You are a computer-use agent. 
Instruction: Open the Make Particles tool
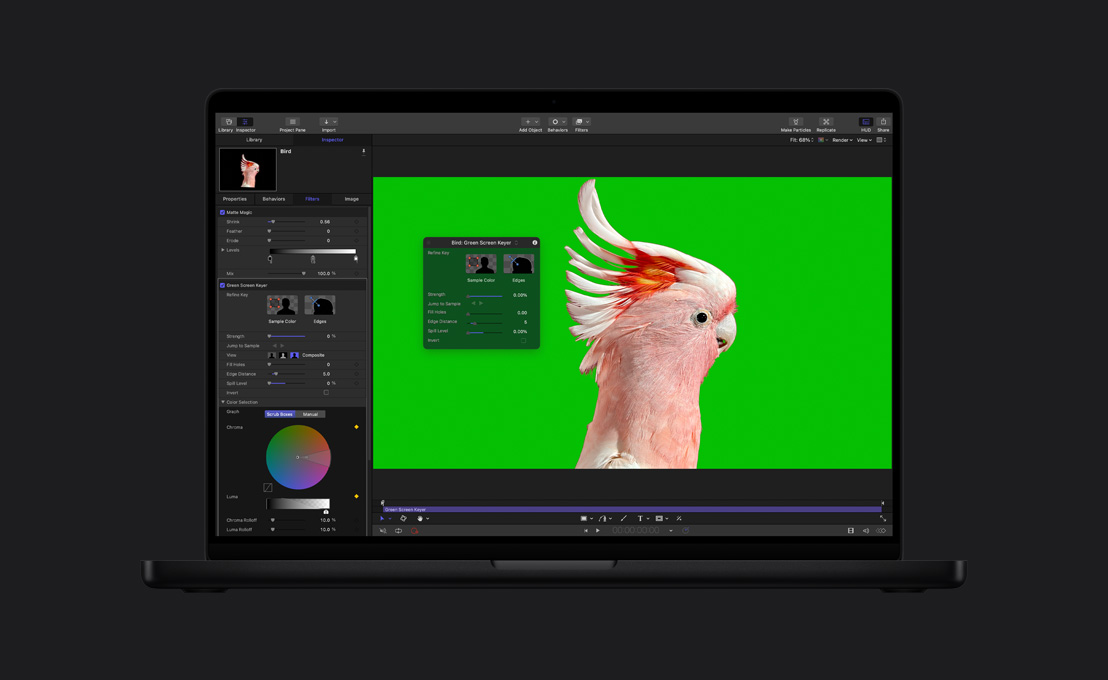tap(796, 122)
